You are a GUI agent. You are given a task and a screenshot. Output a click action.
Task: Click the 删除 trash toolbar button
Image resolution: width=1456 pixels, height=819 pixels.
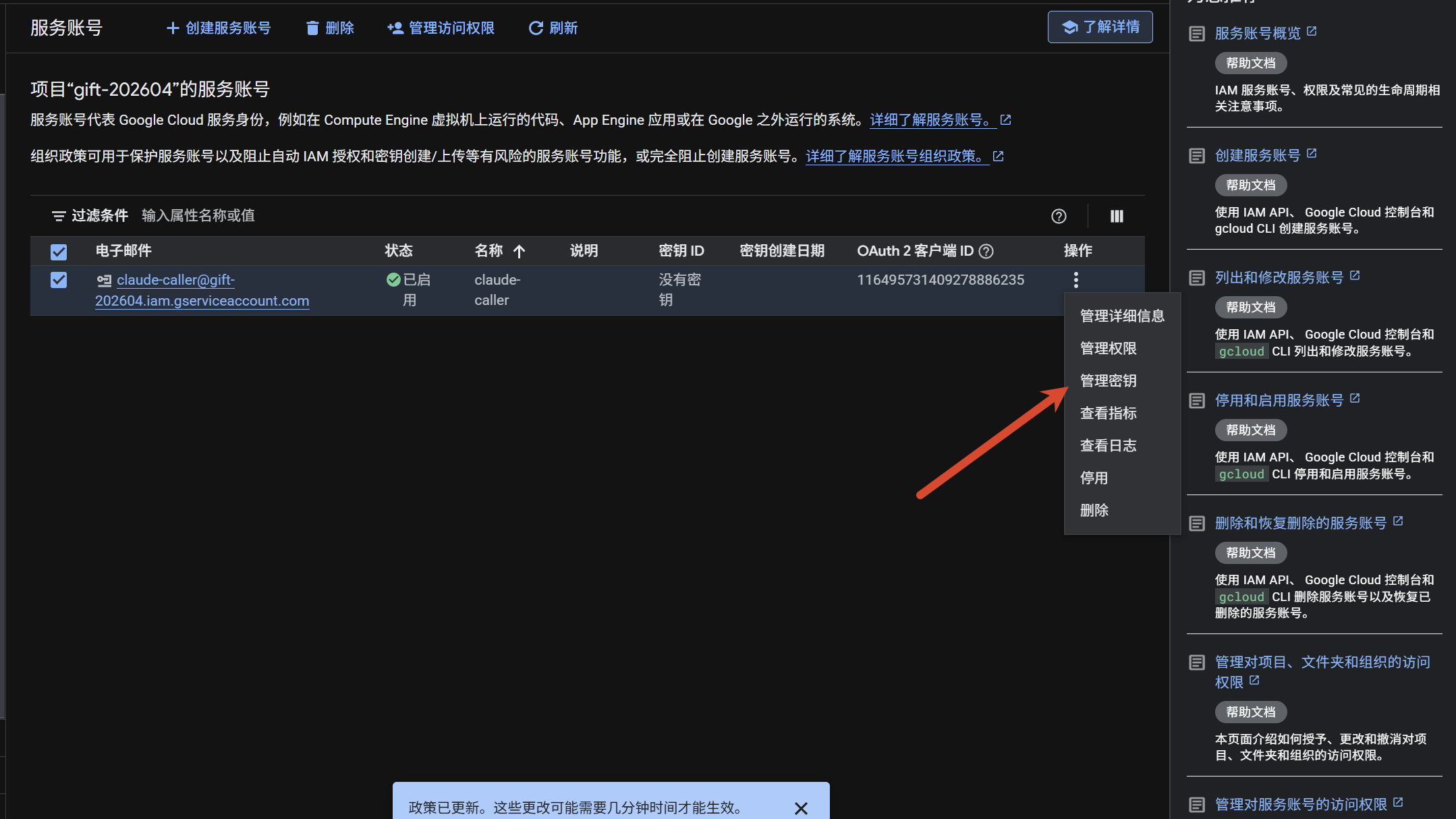point(330,28)
